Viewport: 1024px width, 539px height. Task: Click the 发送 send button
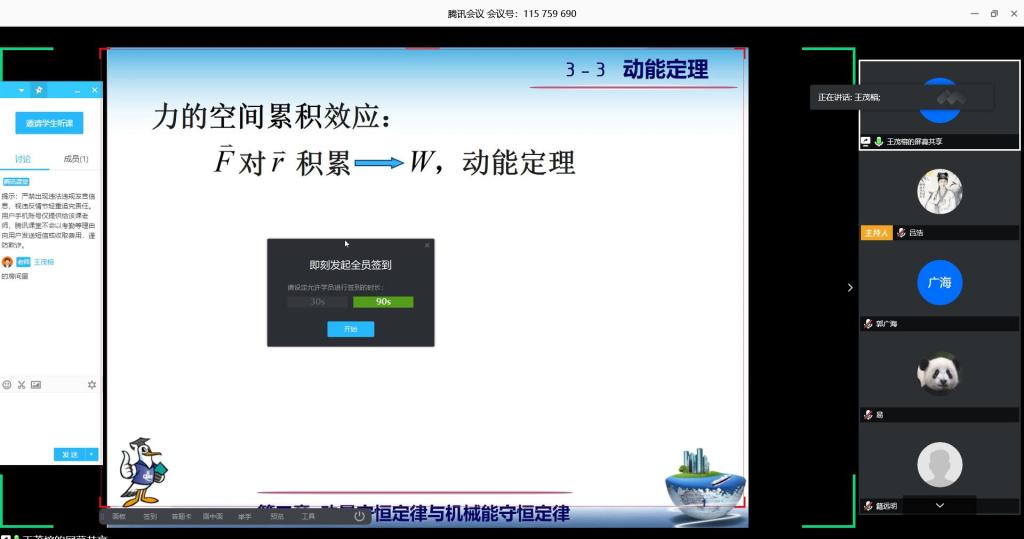point(70,454)
